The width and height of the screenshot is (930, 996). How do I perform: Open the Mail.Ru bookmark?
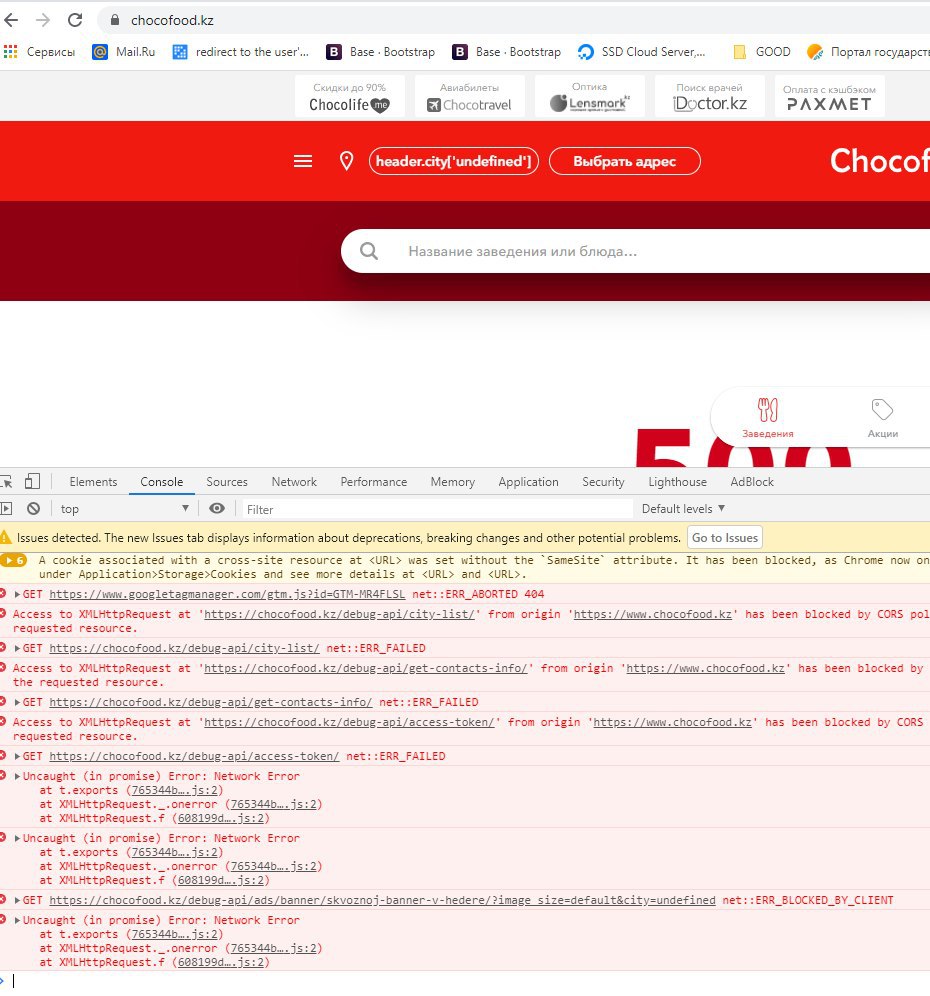pyautogui.click(x=124, y=52)
